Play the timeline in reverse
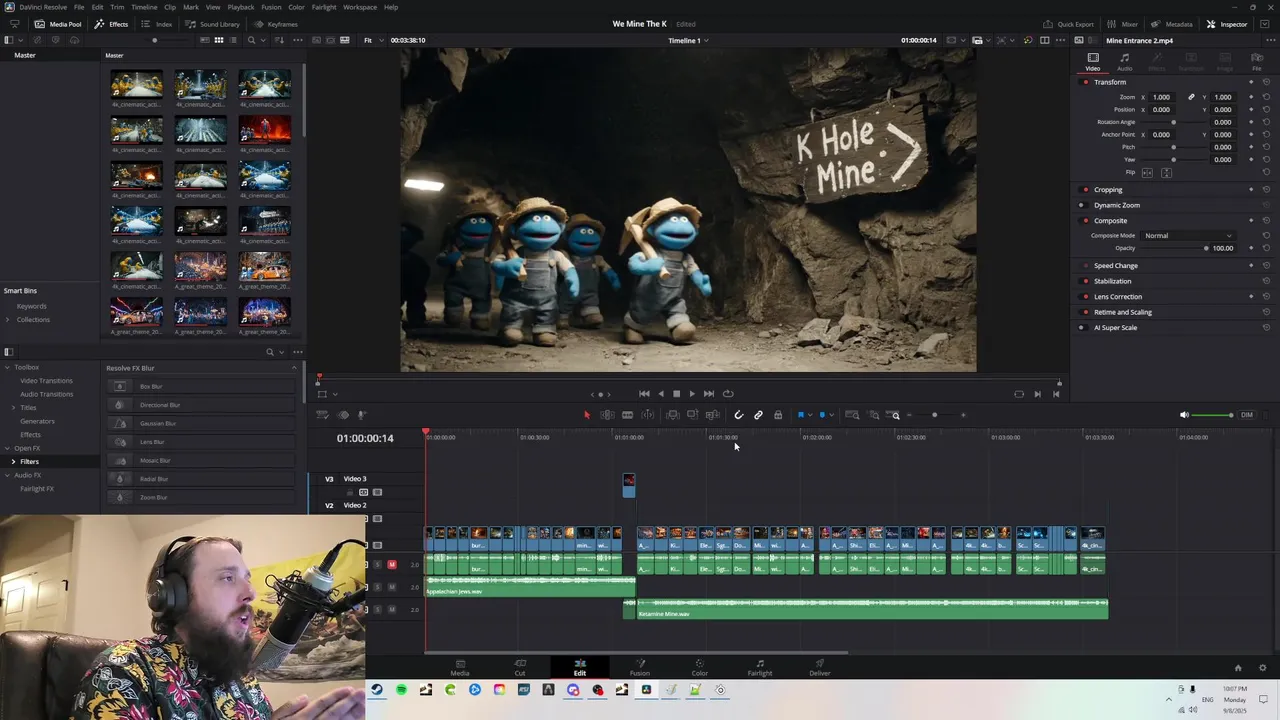 pyautogui.click(x=660, y=394)
